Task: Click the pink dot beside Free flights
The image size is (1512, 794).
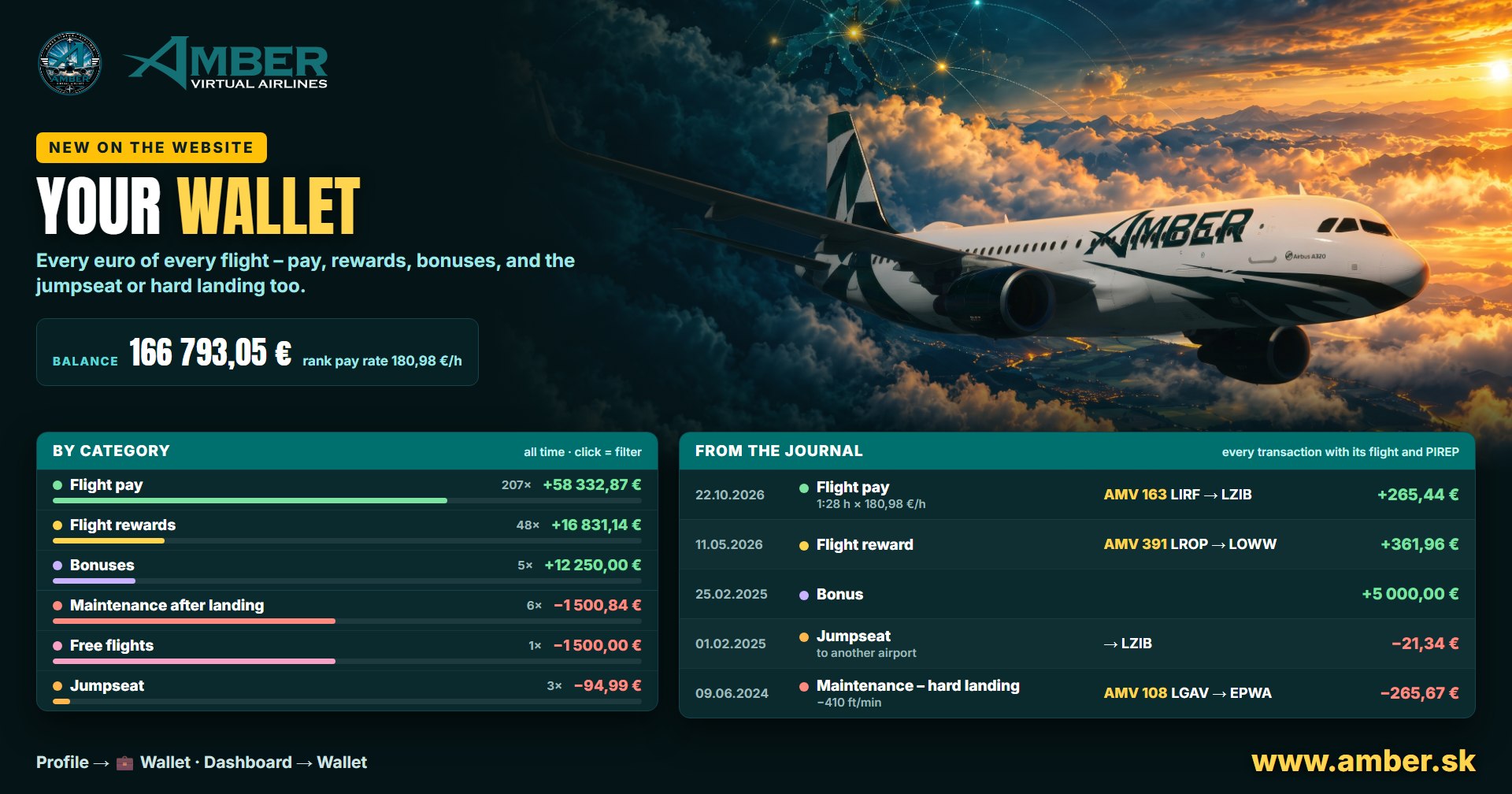Action: tap(57, 646)
